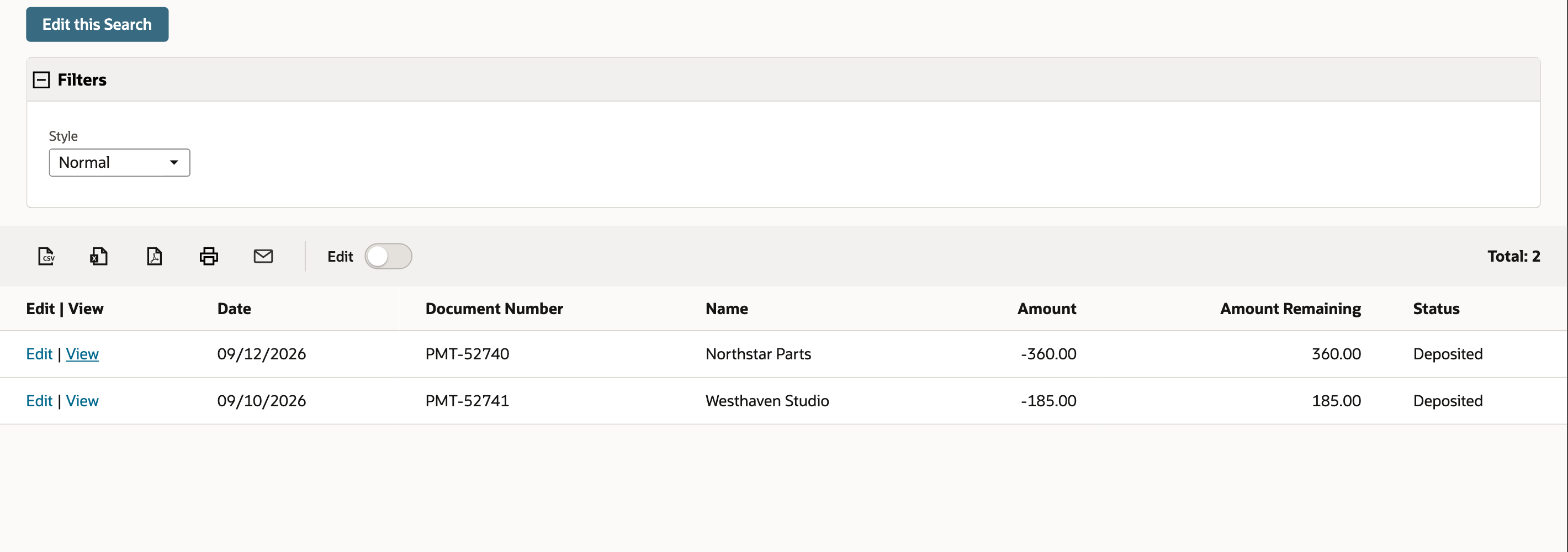Open the Style dropdown
This screenshot has width=1568, height=552.
click(x=119, y=162)
